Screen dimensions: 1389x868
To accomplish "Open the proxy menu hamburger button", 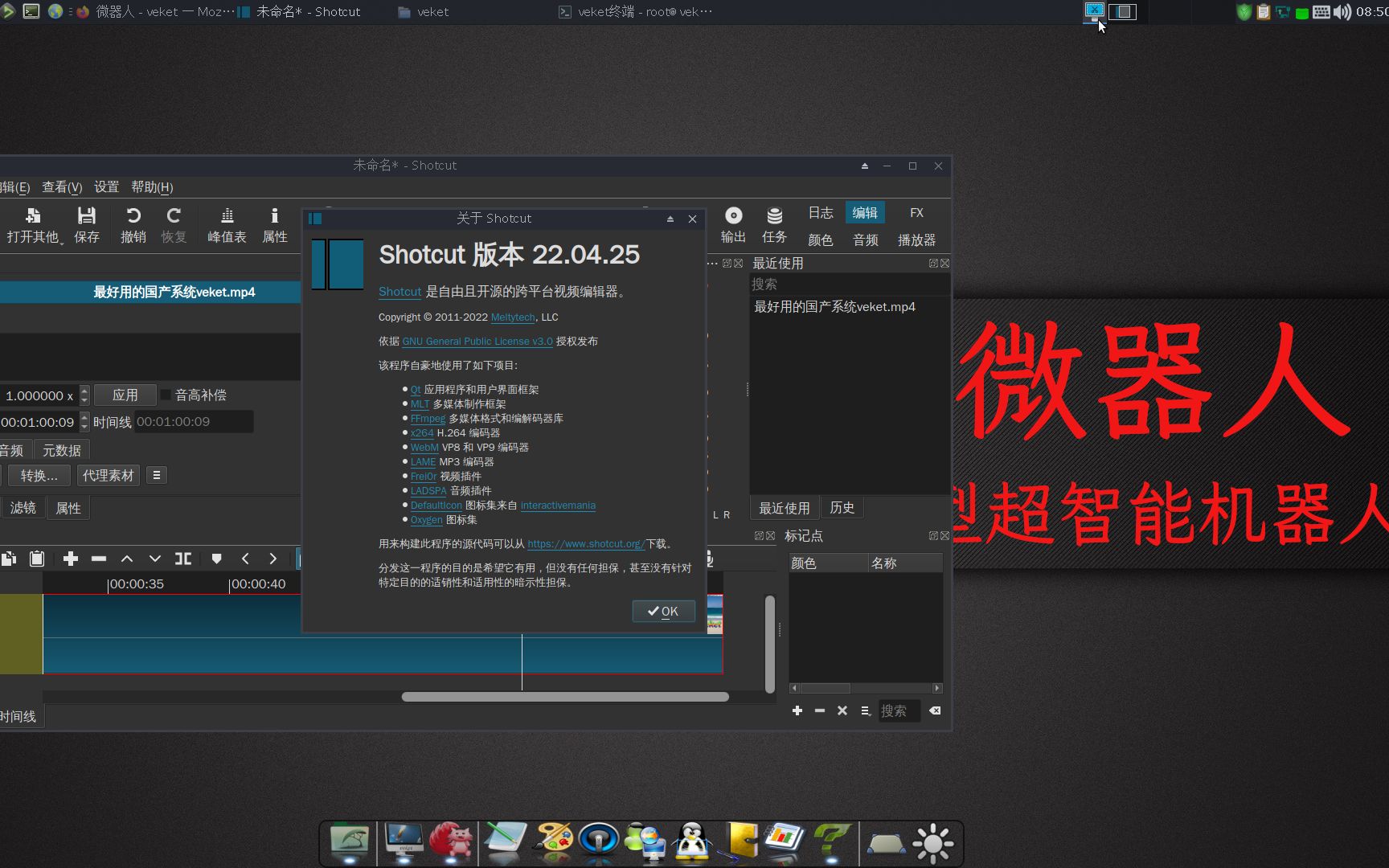I will (x=157, y=475).
